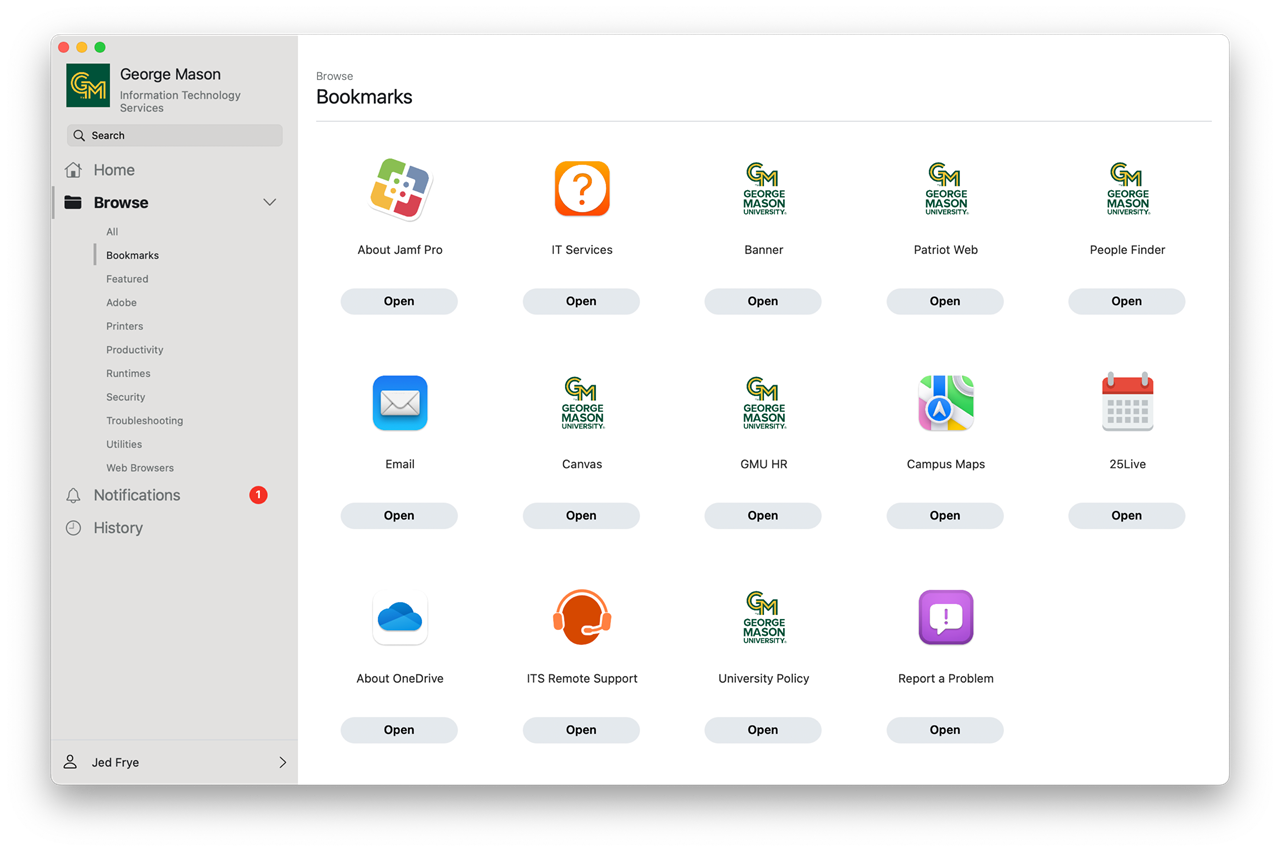Click the Report a Problem icon
The width and height of the screenshot is (1280, 852).
coord(946,617)
